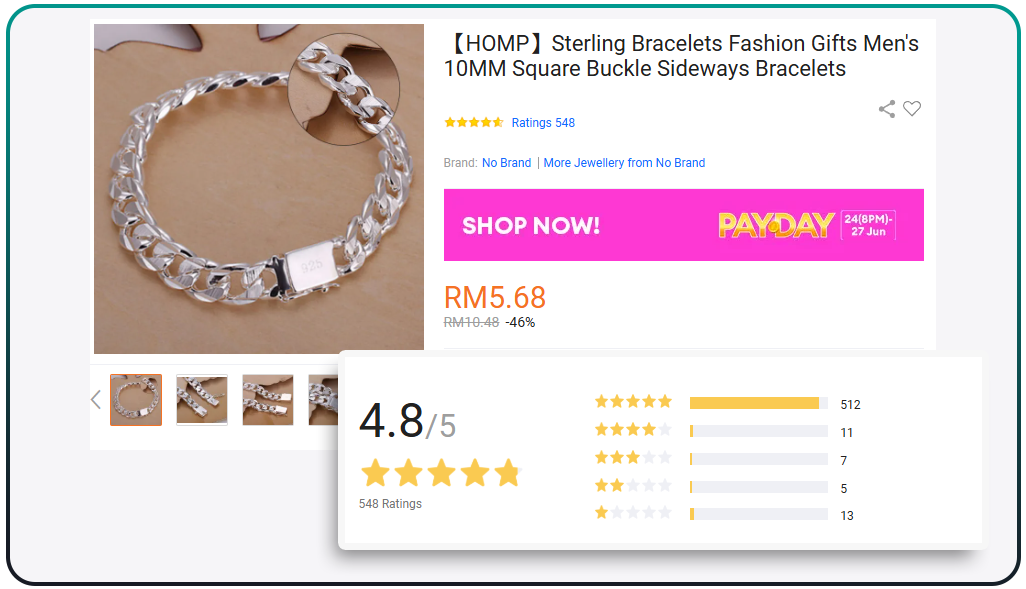Filter reviews by one-star row
Viewport: 1026px width, 589px height.
tap(724, 514)
